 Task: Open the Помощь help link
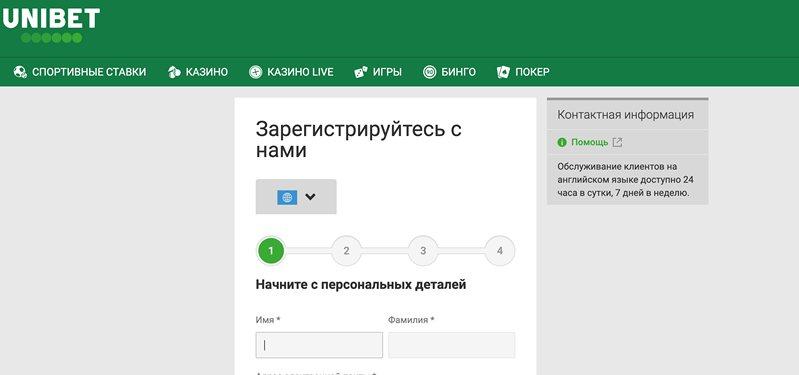(x=590, y=143)
